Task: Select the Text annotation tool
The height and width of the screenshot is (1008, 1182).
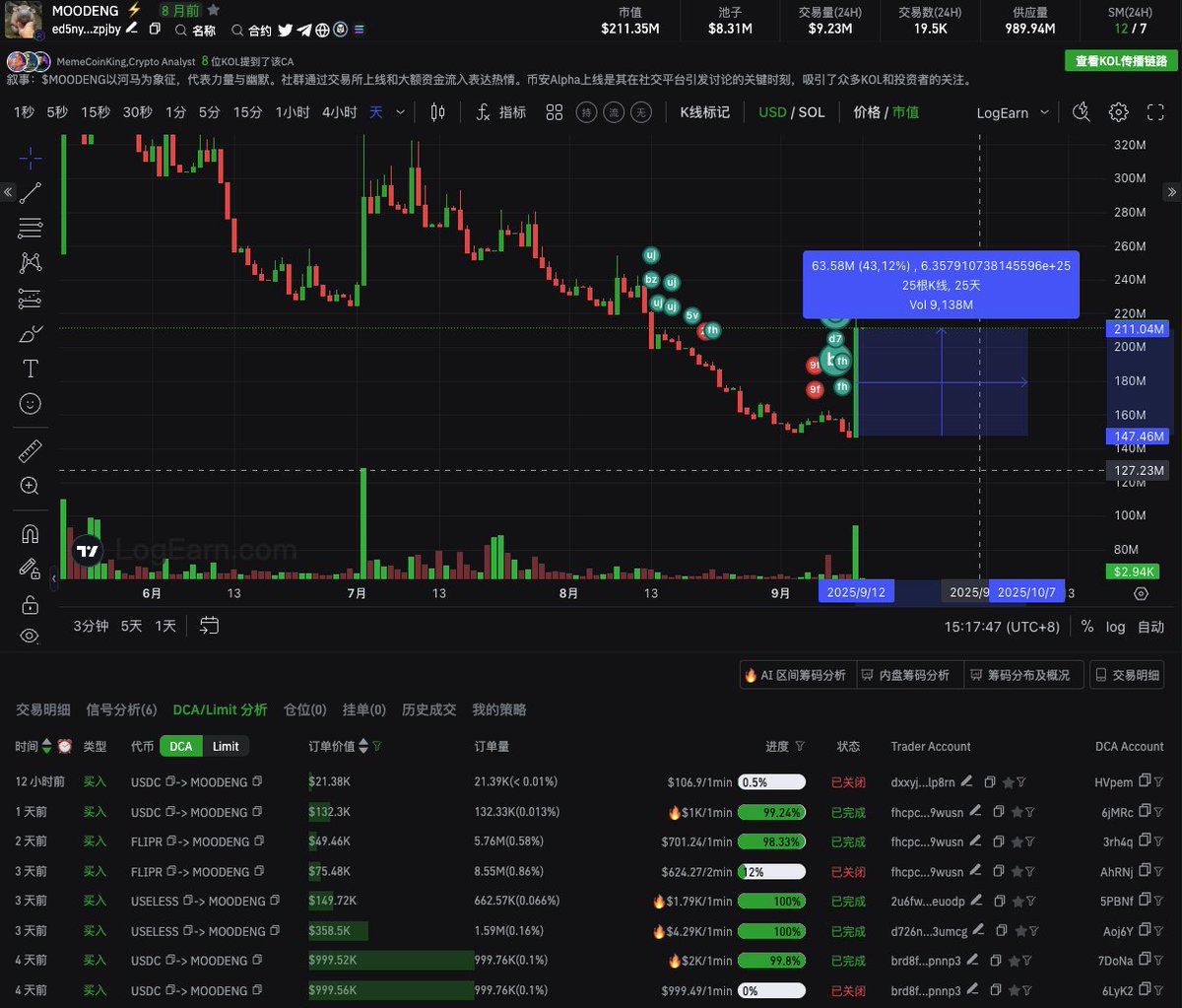Action: (31, 369)
